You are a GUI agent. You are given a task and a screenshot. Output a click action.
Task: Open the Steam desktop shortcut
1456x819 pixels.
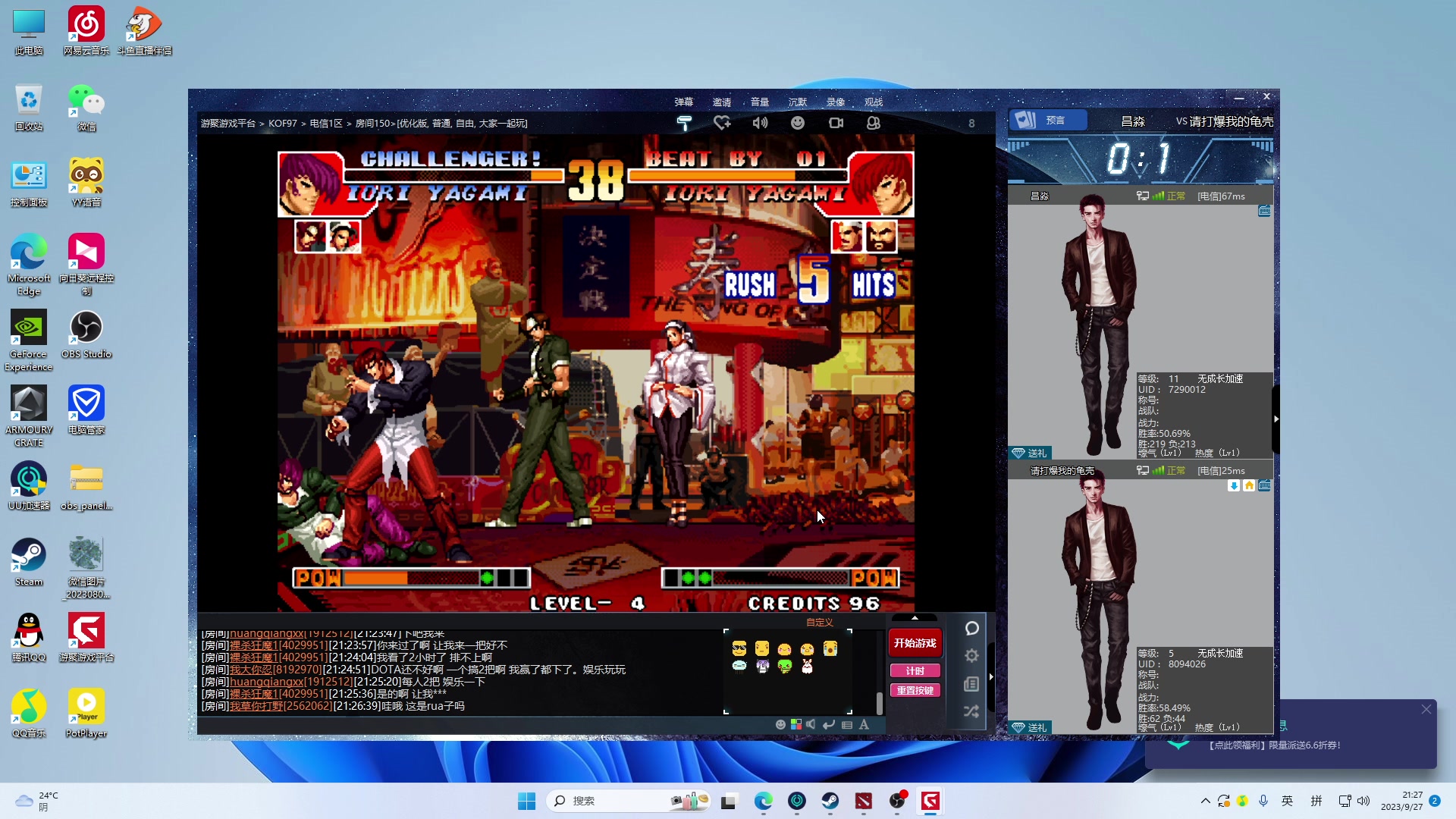click(29, 562)
